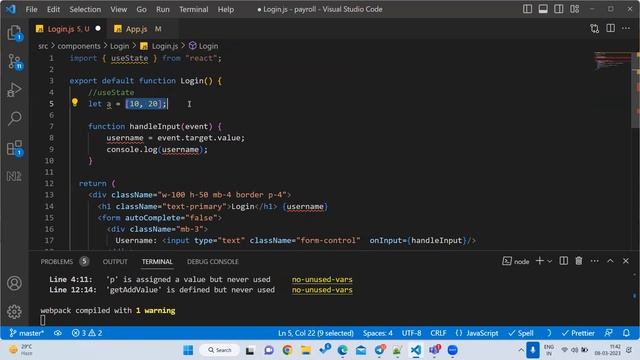This screenshot has height=360, width=640.
Task: Switch git branch master in status bar
Action: coord(27,333)
